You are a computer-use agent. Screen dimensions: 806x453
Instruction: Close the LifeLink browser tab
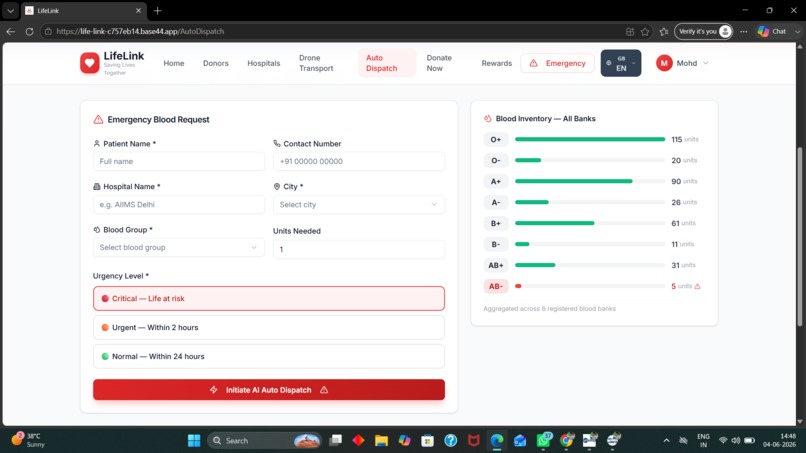click(138, 10)
